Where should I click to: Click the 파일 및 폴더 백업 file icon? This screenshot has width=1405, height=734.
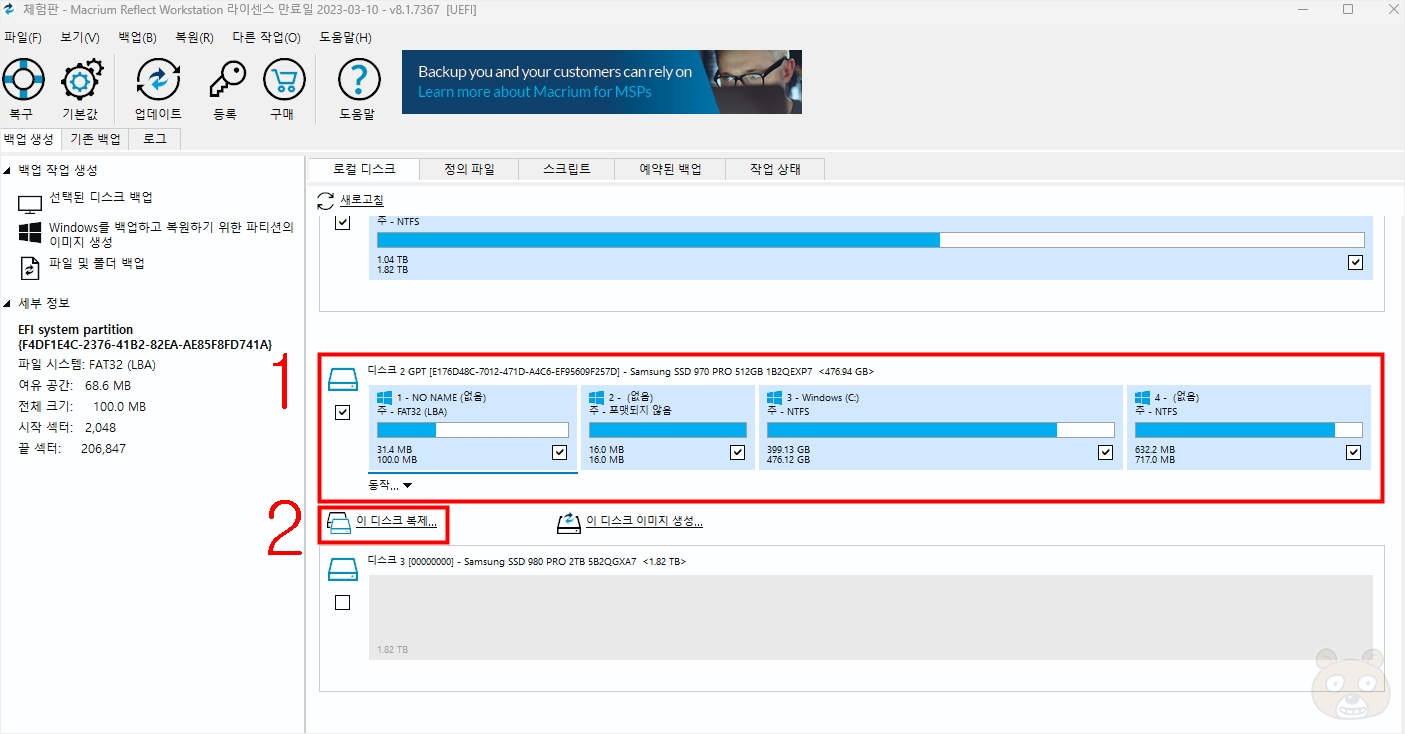30,267
